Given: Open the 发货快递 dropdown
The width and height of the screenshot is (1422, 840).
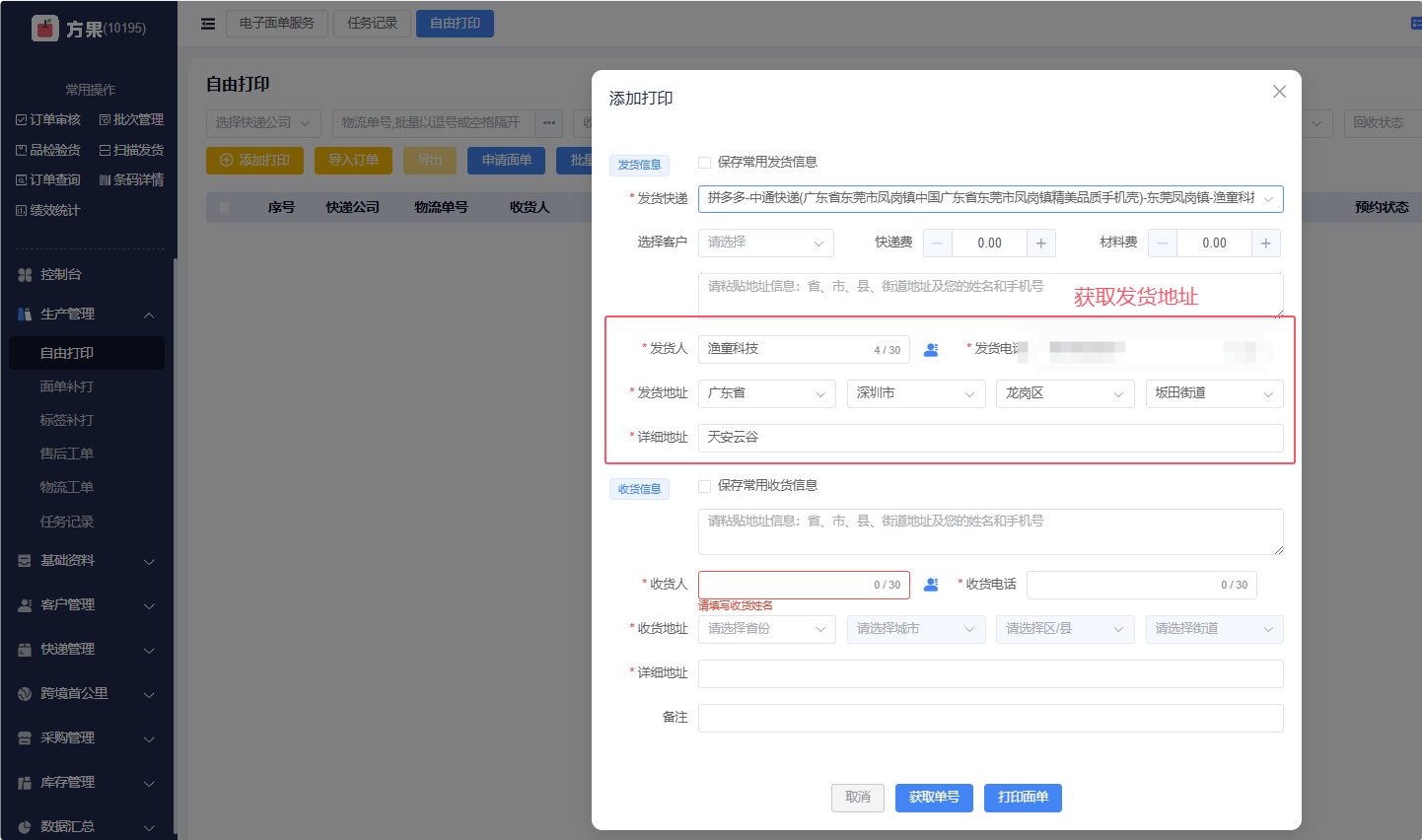Looking at the screenshot, I should [x=990, y=199].
